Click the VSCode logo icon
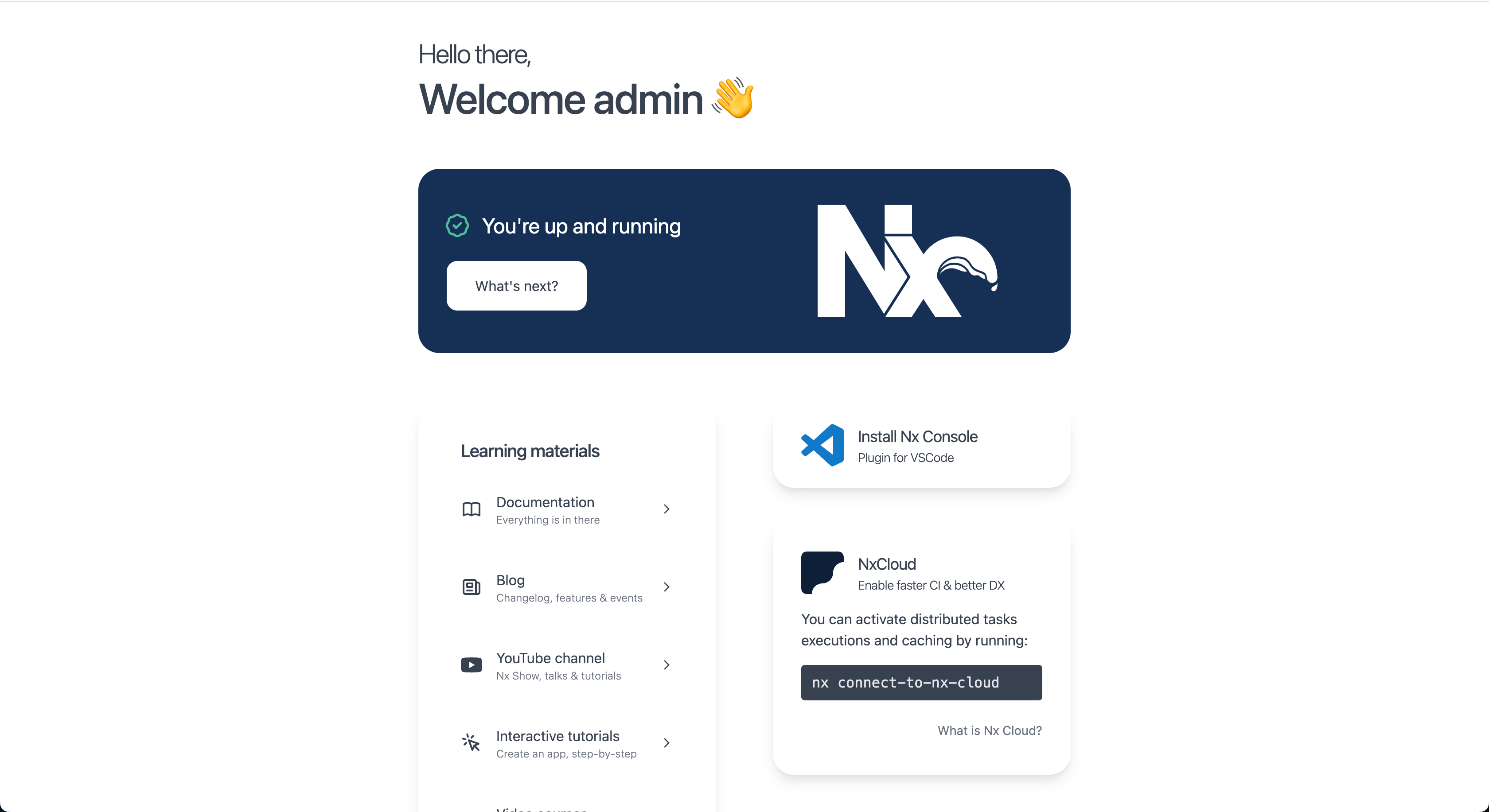Screen dimensions: 1489x812 [822, 446]
